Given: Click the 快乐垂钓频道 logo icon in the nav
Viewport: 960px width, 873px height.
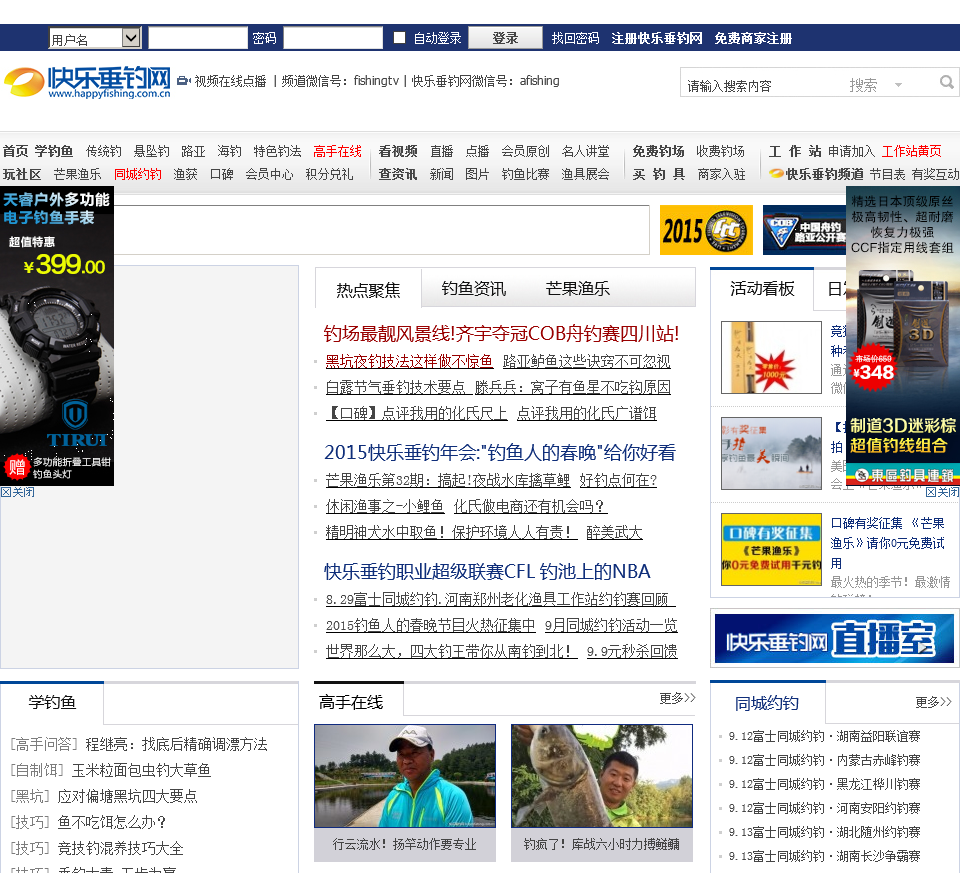Looking at the screenshot, I should [x=776, y=173].
